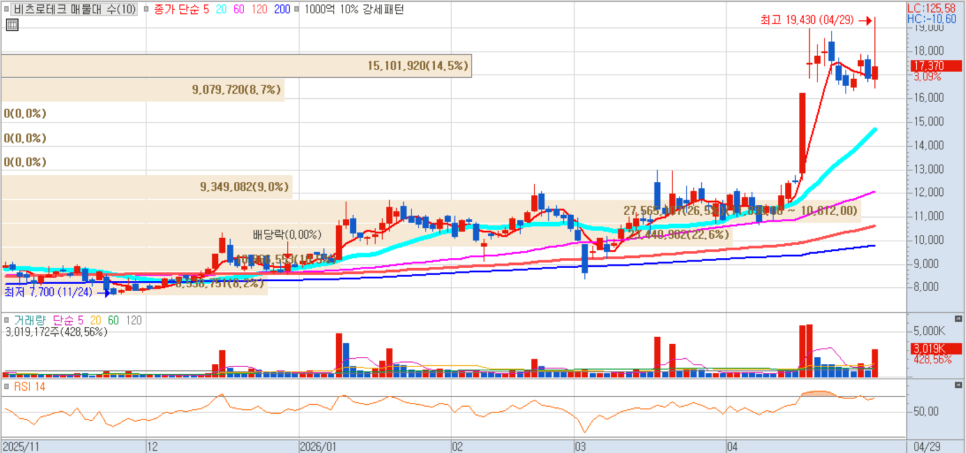966x453 pixels.
Task: Click the 2026/01 date label on time axis
Action: pyautogui.click(x=319, y=445)
